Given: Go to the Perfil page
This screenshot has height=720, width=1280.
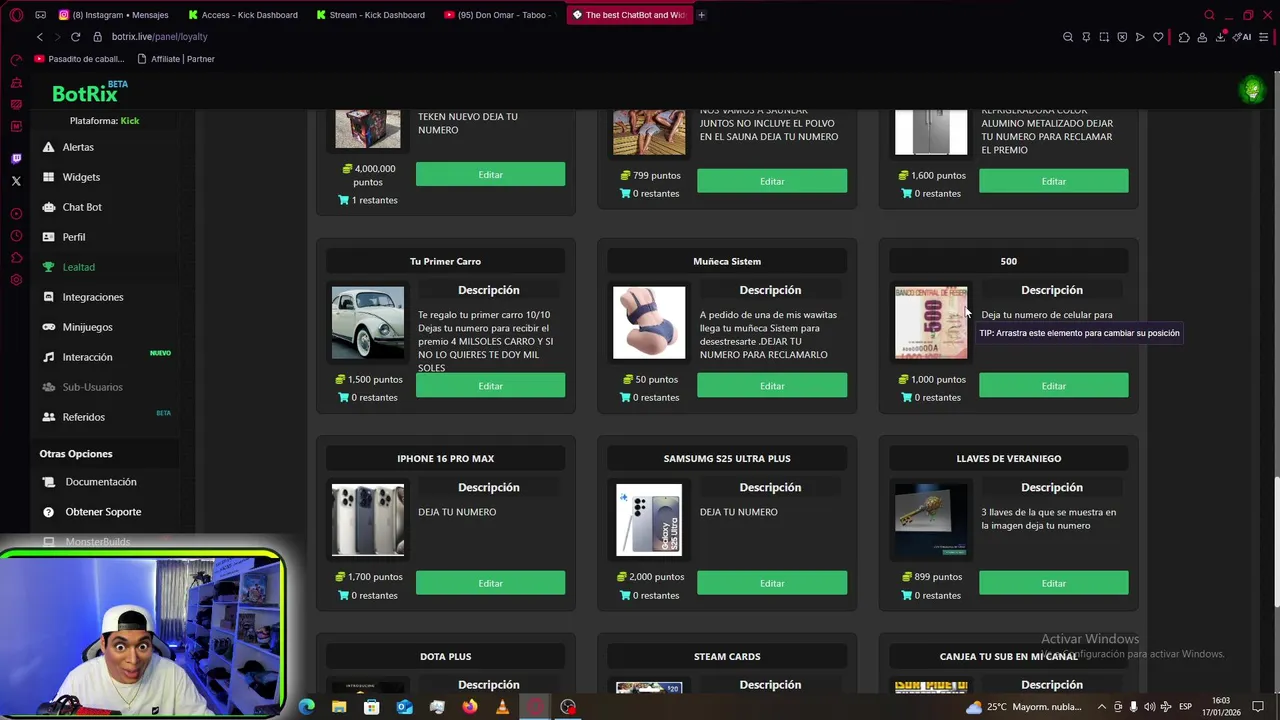Looking at the screenshot, I should [73, 237].
